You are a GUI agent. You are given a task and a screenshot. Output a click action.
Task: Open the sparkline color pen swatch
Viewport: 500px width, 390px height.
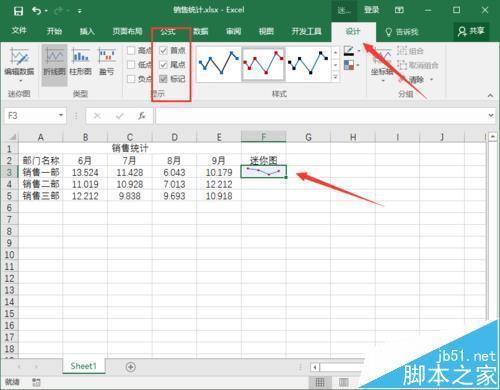tap(349, 51)
